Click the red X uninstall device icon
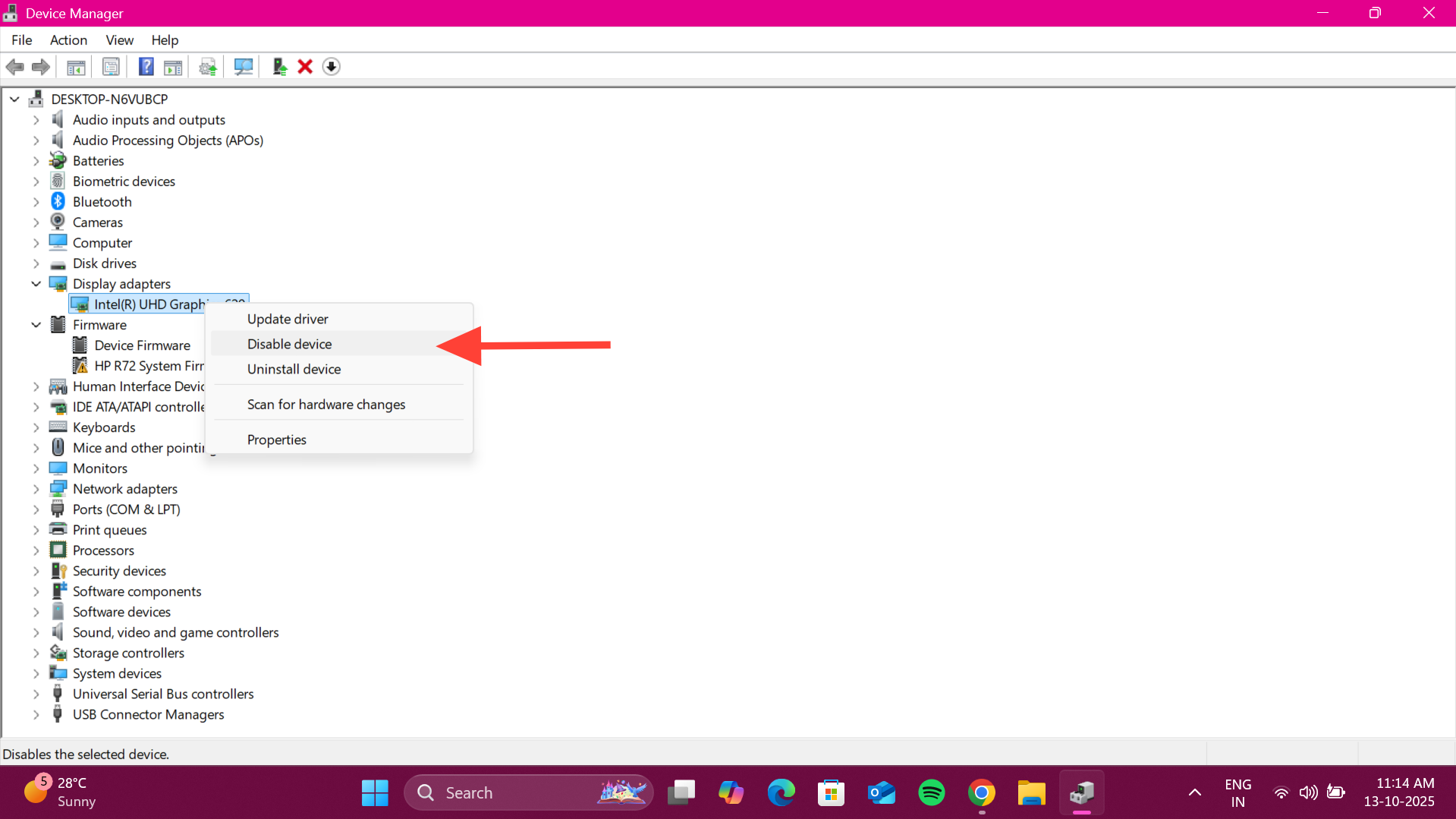 [305, 67]
